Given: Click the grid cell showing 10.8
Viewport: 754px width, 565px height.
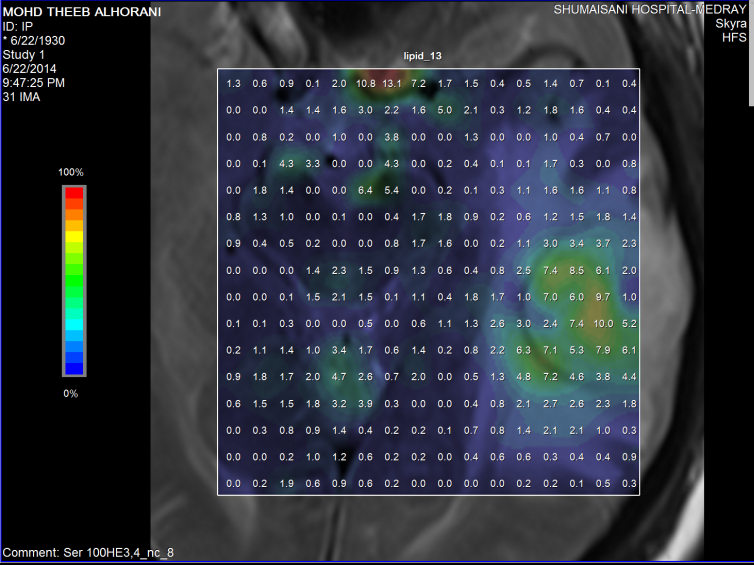Looking at the screenshot, I should pos(365,83).
